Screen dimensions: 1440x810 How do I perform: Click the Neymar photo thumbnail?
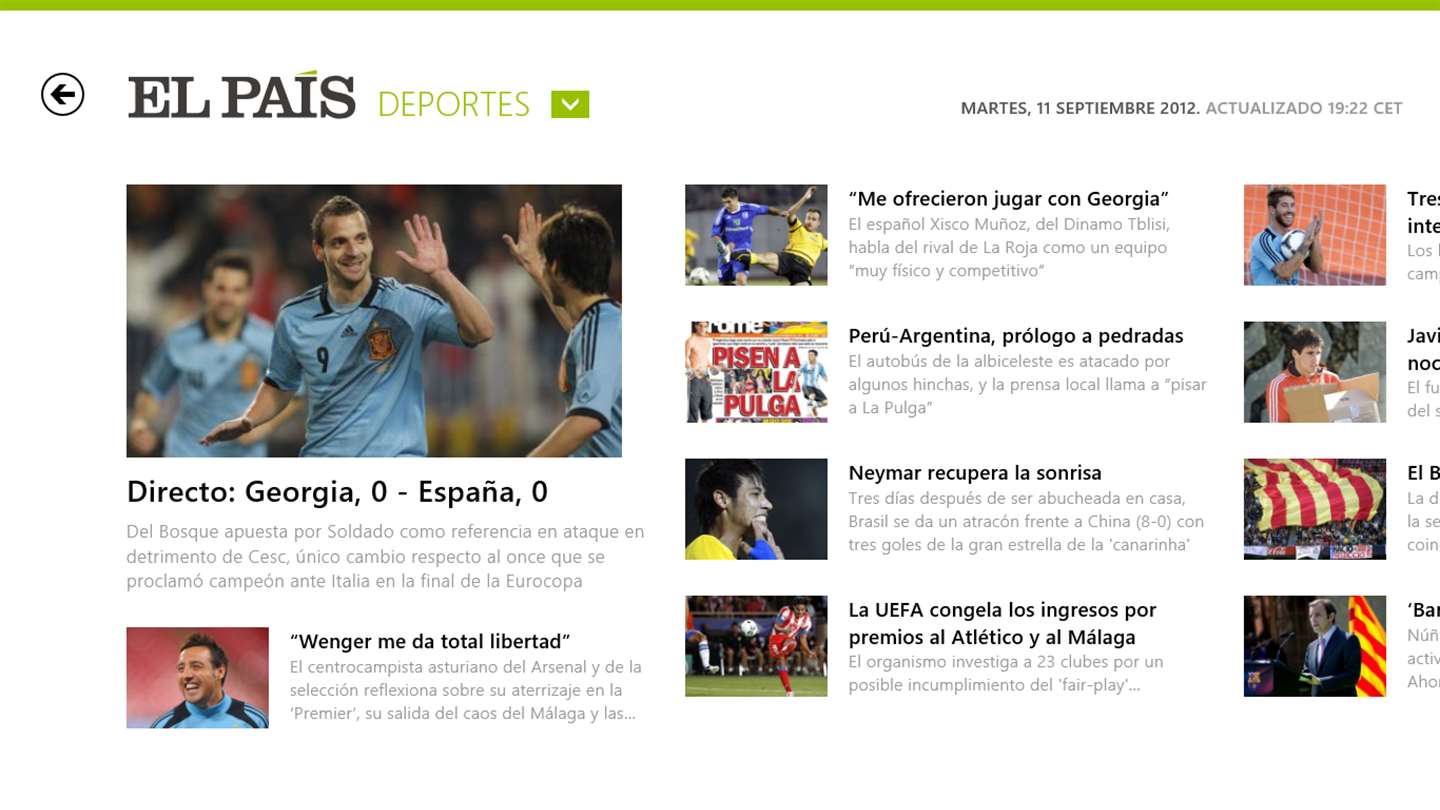756,509
